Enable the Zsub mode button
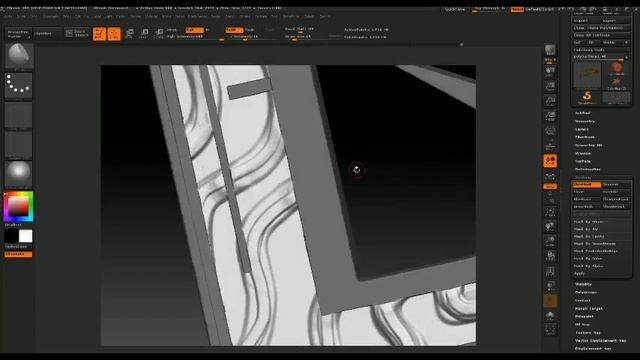Screen dimensions: 640x360 coord(250,30)
